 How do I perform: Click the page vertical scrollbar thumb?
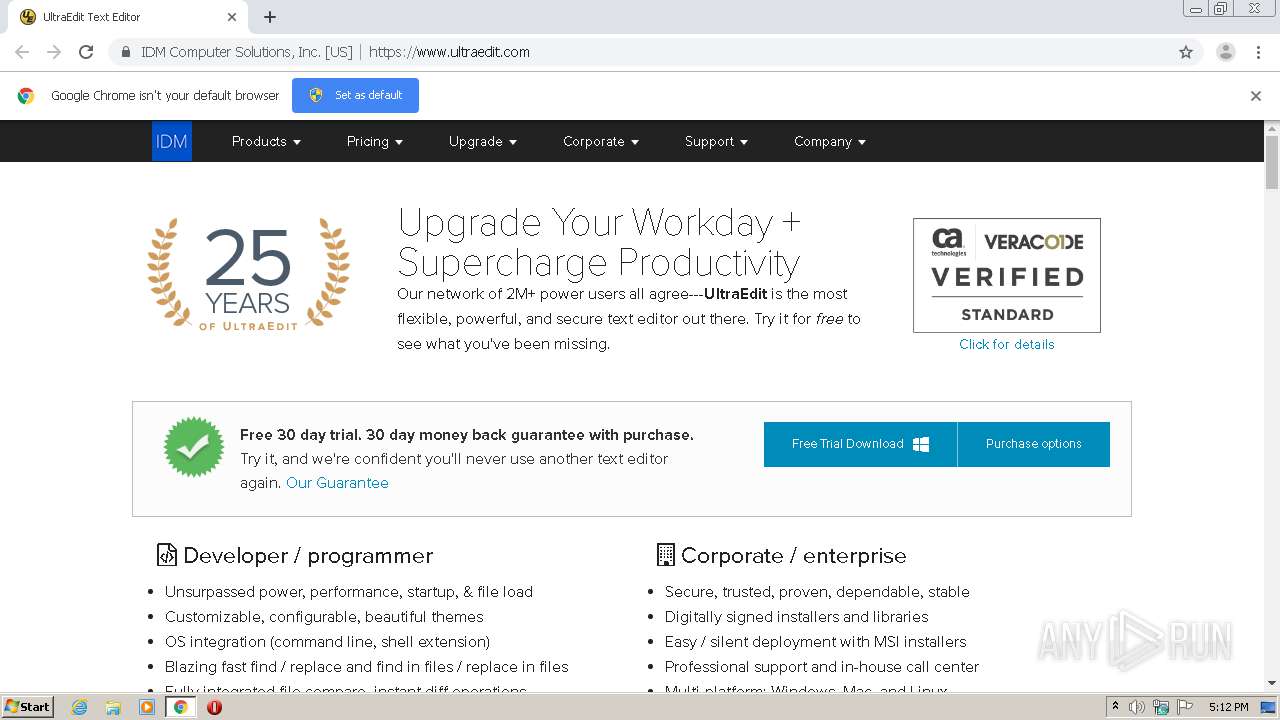click(x=1271, y=162)
